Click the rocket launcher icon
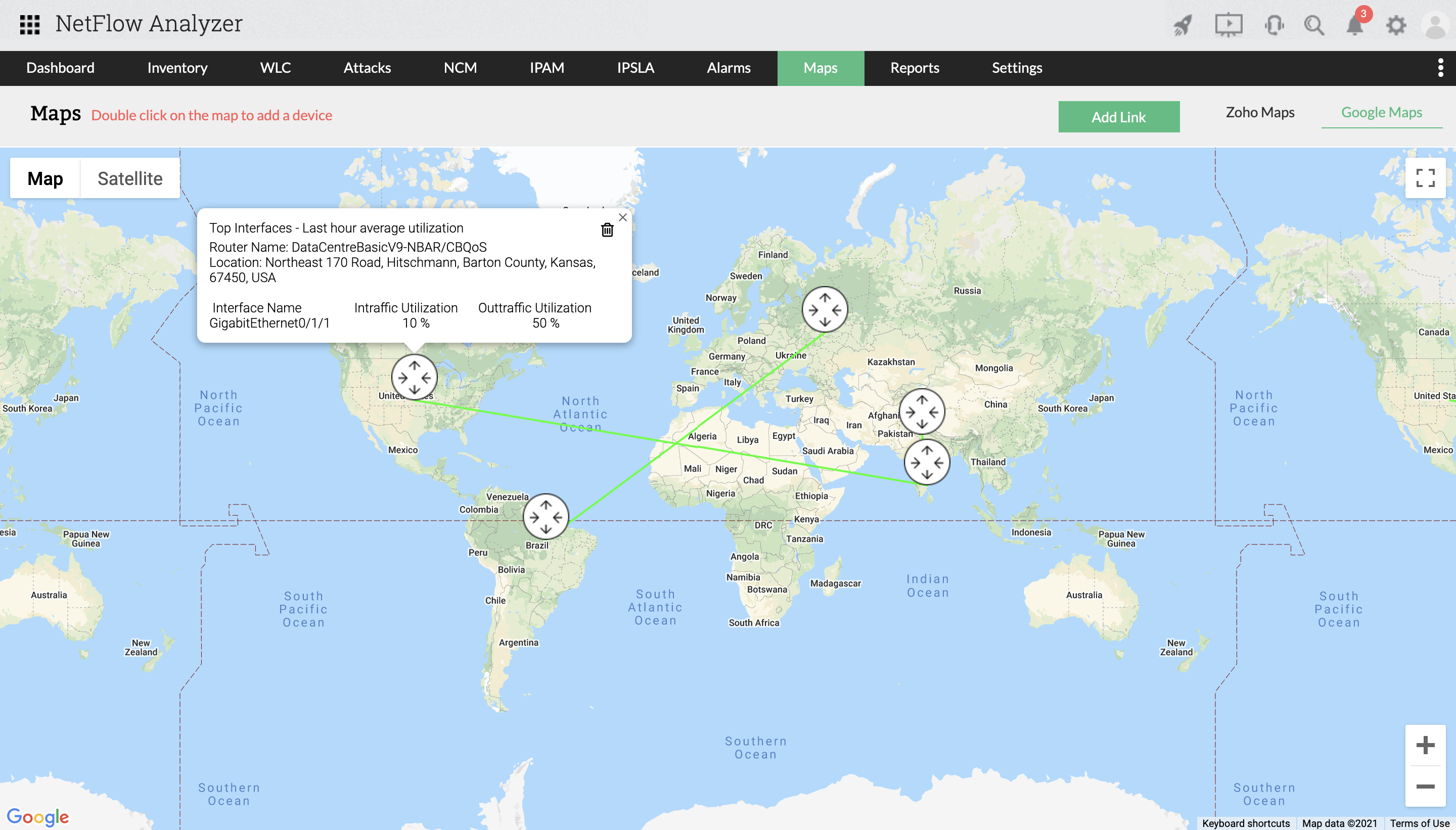 (1182, 26)
